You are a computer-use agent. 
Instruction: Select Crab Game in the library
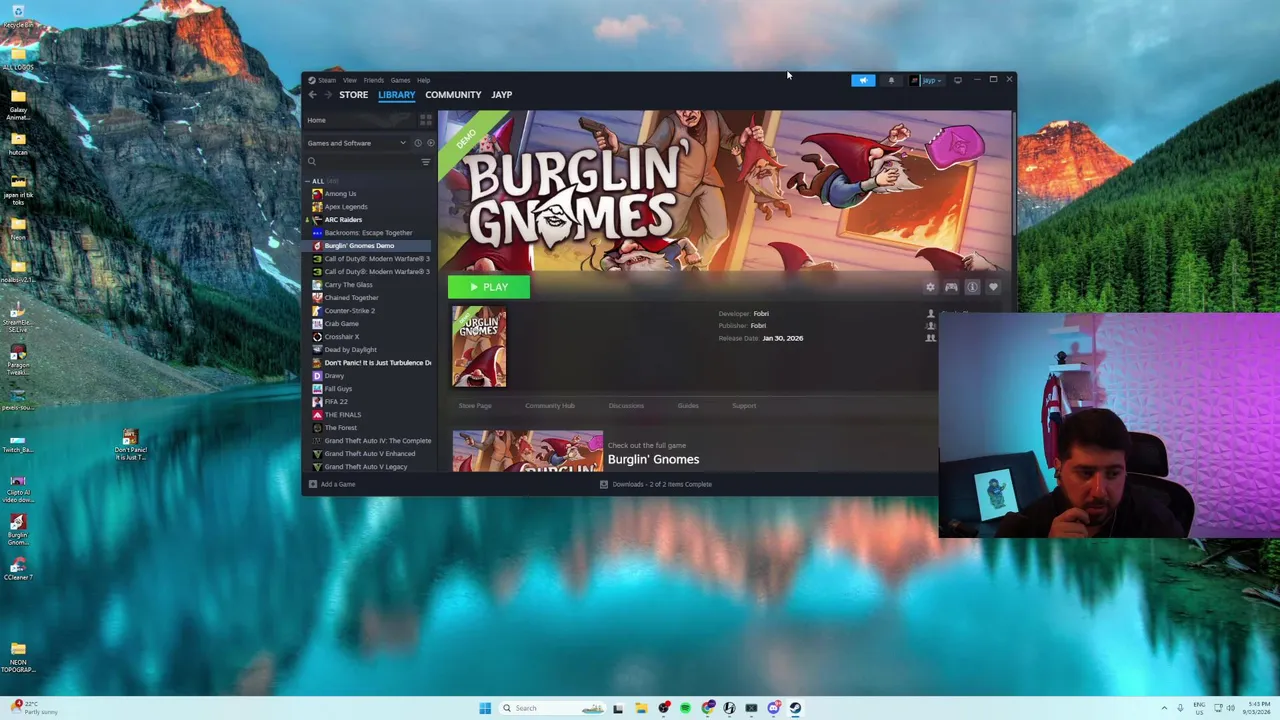click(x=341, y=324)
